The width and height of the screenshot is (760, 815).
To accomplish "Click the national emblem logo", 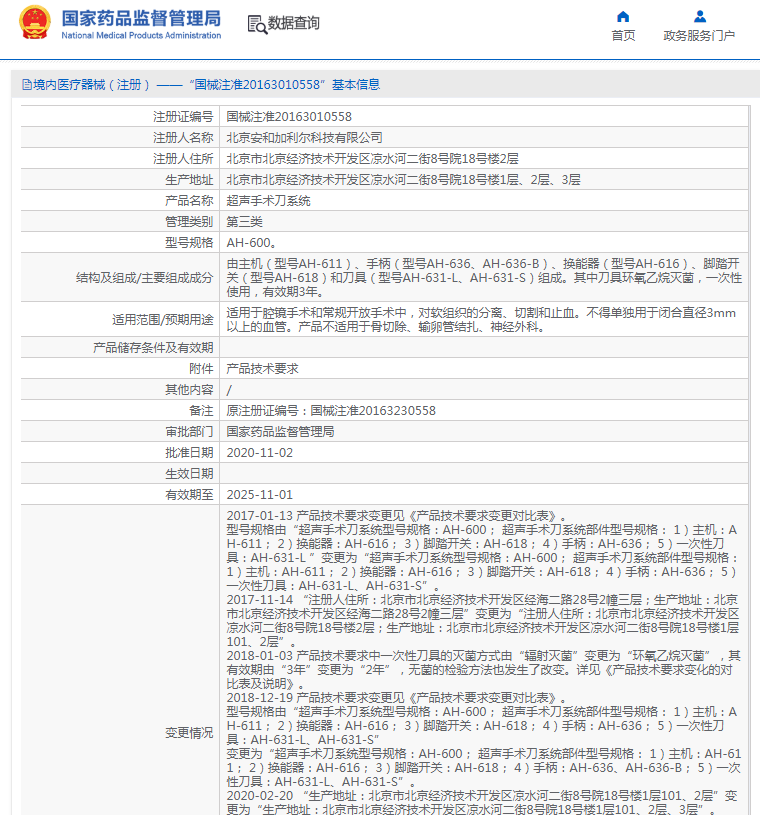I will click(x=35, y=23).
